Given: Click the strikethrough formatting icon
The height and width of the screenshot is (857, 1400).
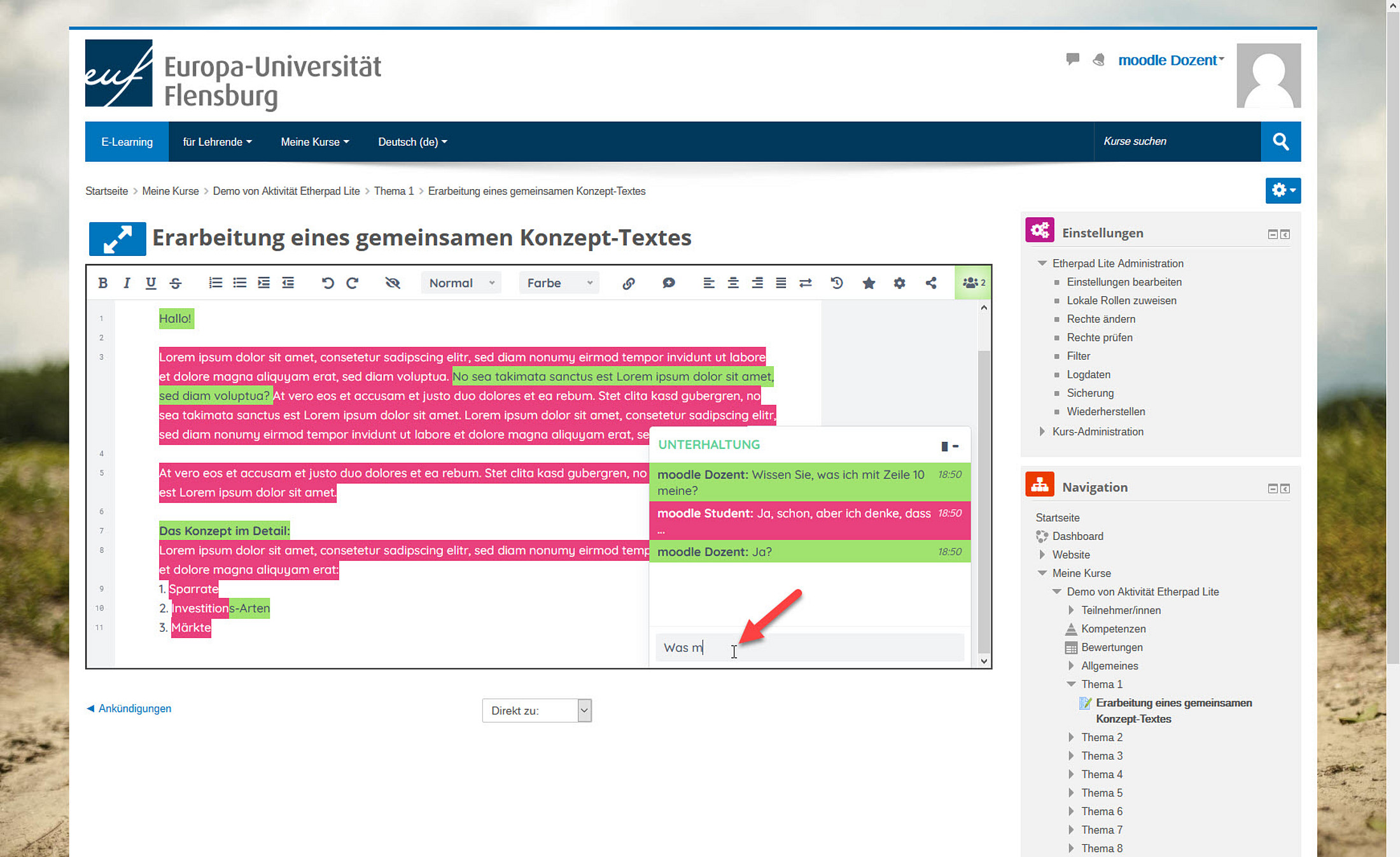Looking at the screenshot, I should click(x=176, y=283).
